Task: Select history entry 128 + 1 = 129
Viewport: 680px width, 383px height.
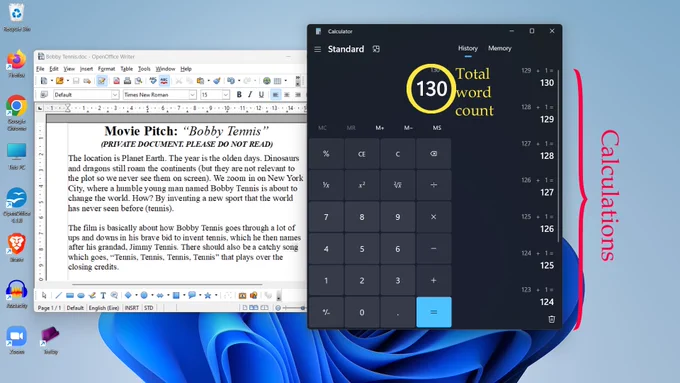Action: pyautogui.click(x=538, y=114)
